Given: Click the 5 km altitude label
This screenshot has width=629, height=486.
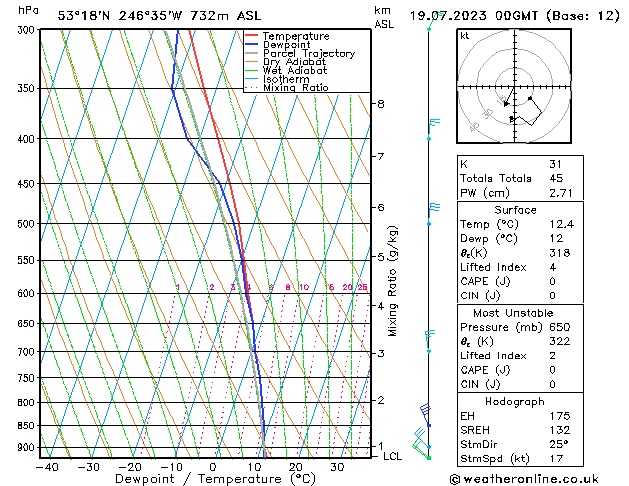Looking at the screenshot, I should (381, 257).
